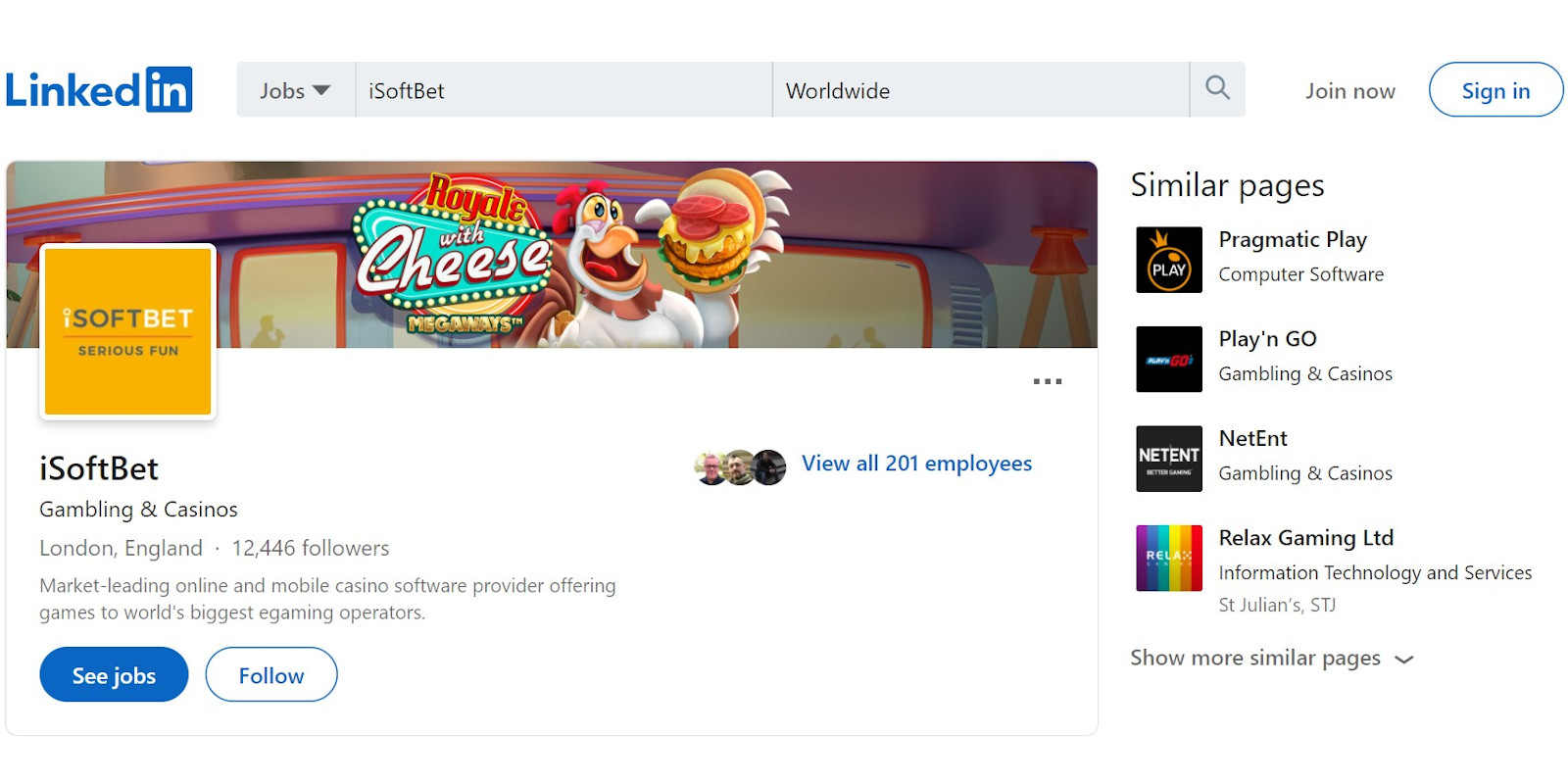Click the See jobs button
This screenshot has height=784, width=1568.
pos(114,674)
